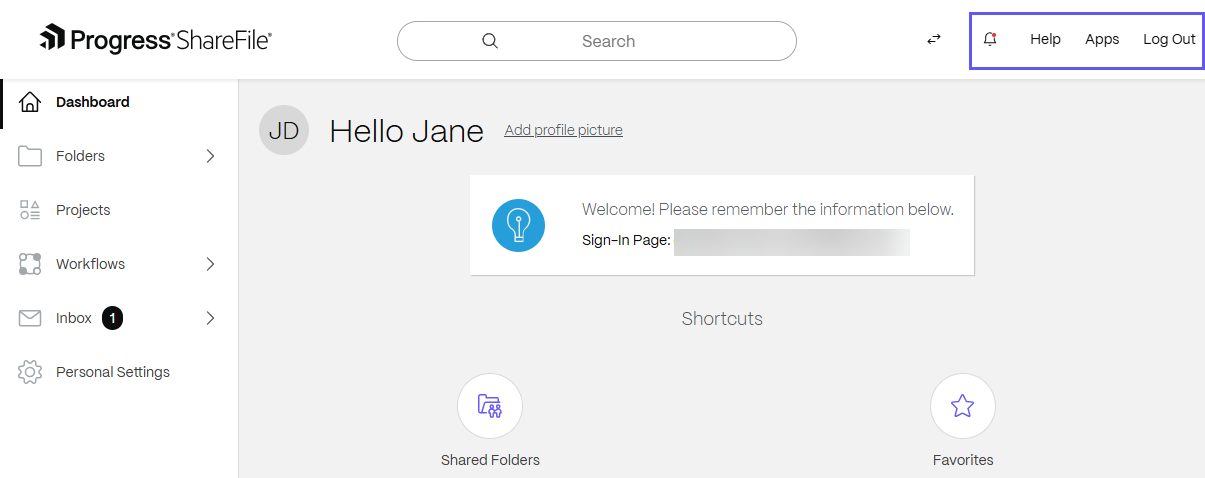Viewport: 1205px width, 478px height.
Task: Expand the Folders submenu chevron
Action: pos(210,156)
